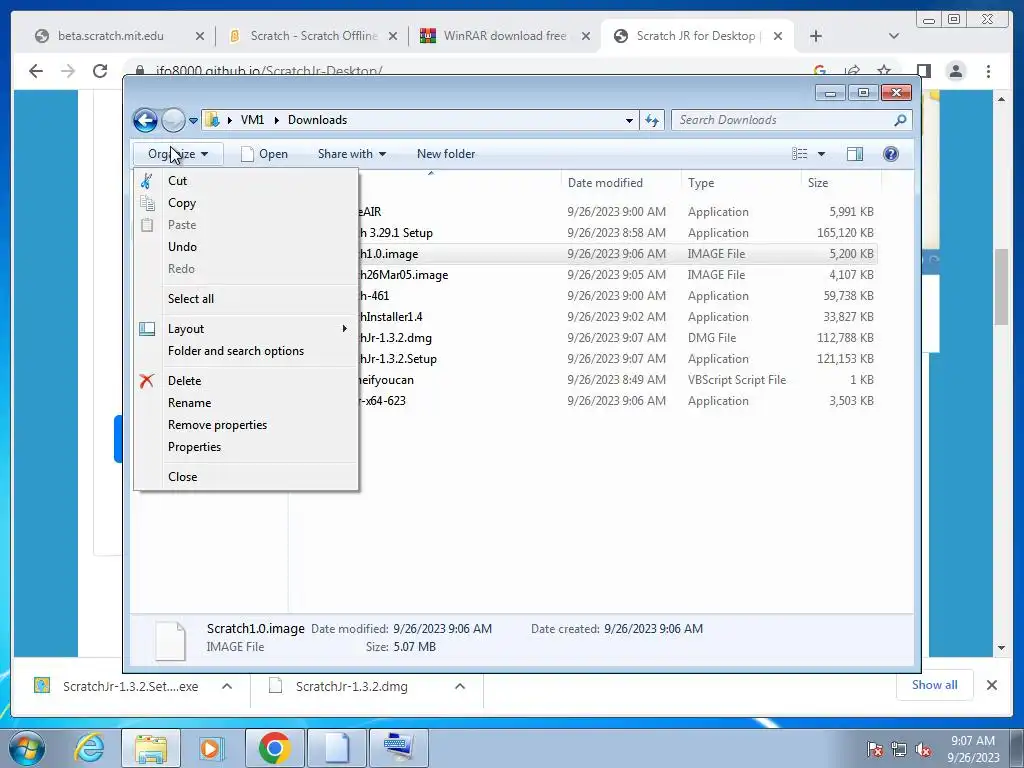
Task: Choose Cut from the Organize menu
Action: [246, 181]
